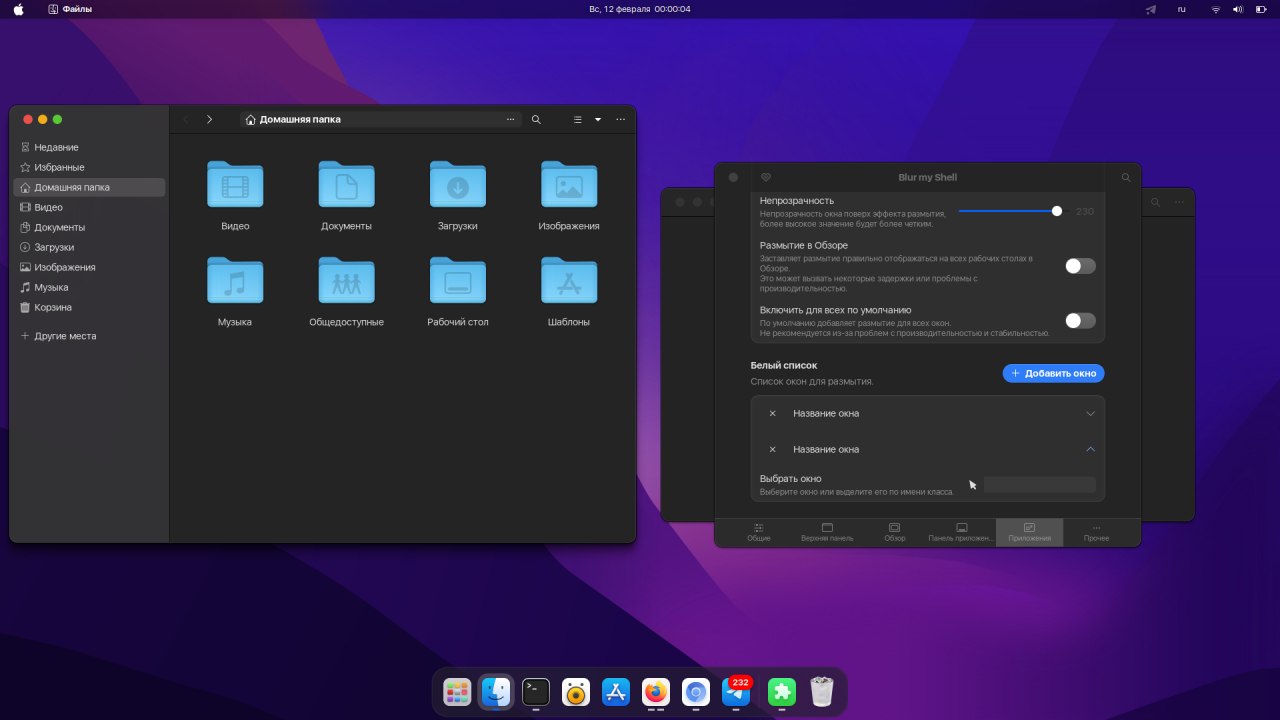Open Telegram from the dock
This screenshot has height=720, width=1280.
[x=736, y=692]
